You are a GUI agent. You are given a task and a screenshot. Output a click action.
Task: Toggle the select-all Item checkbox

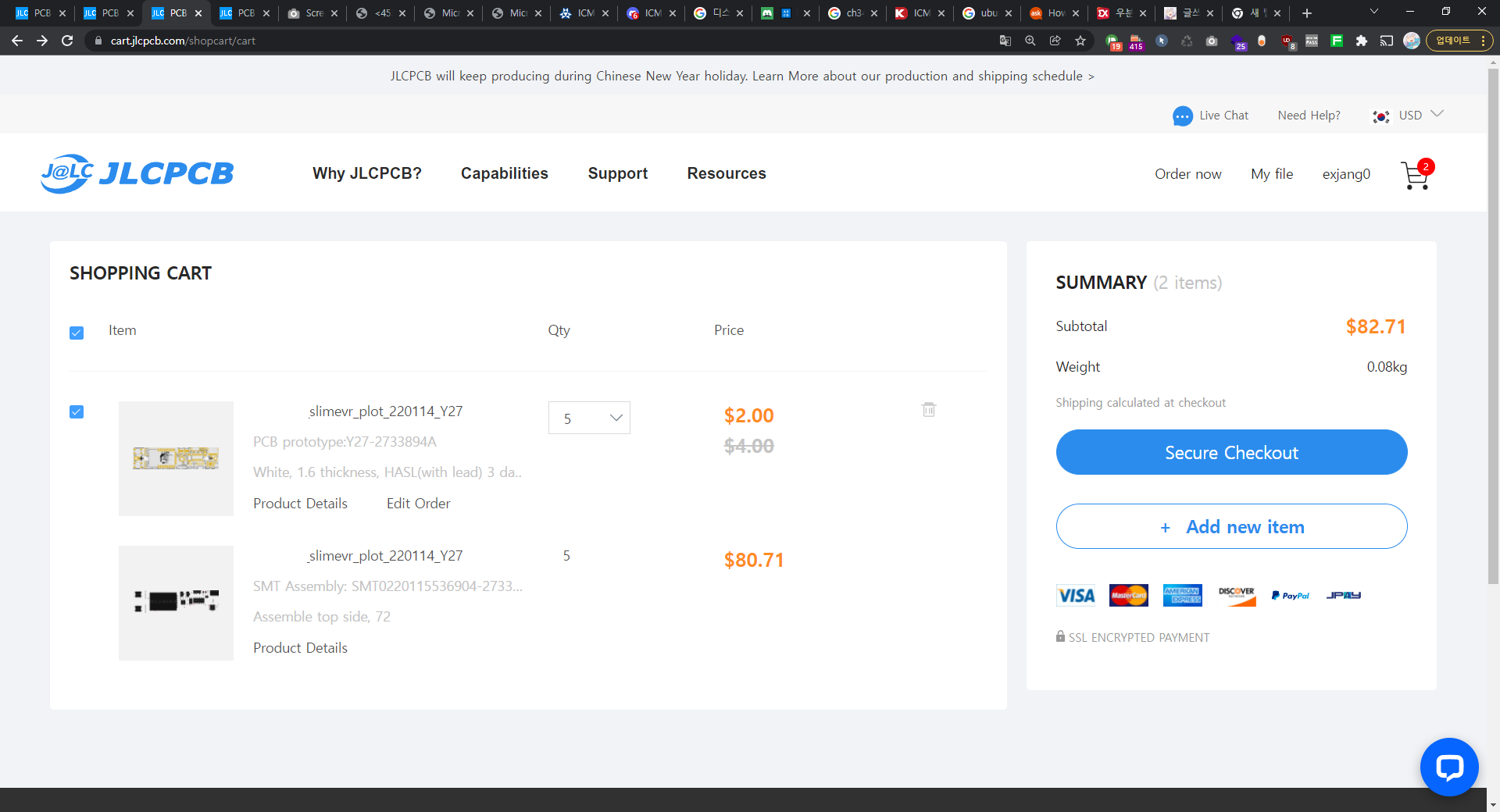click(77, 333)
